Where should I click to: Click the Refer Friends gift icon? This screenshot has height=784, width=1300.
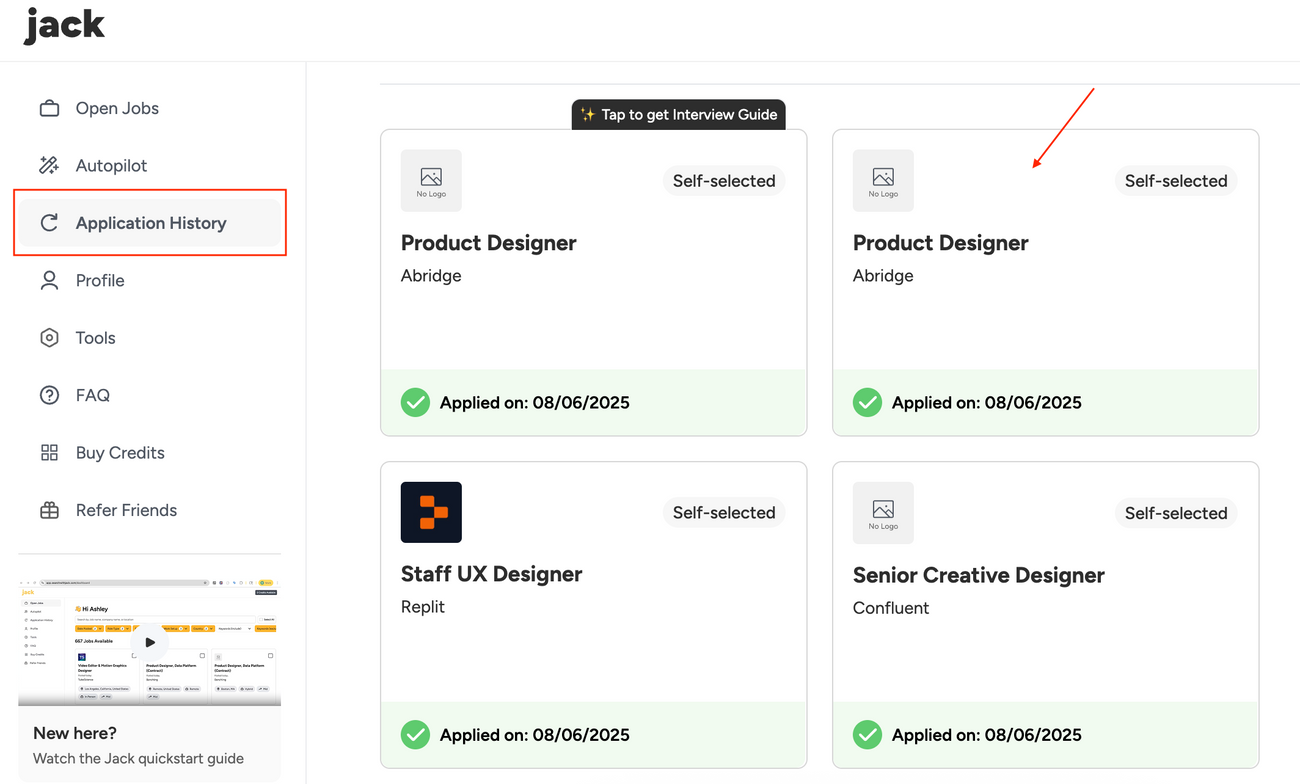tap(49, 509)
